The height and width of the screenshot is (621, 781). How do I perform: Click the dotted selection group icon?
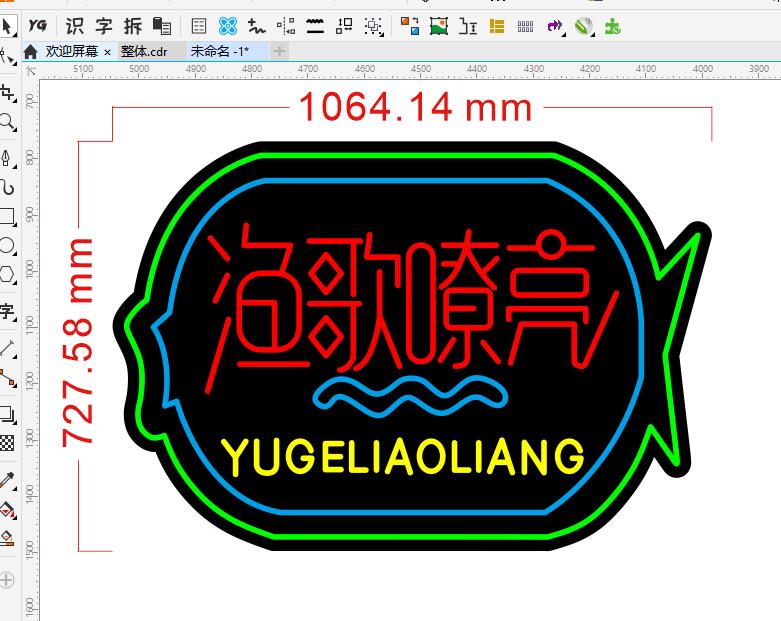click(374, 26)
